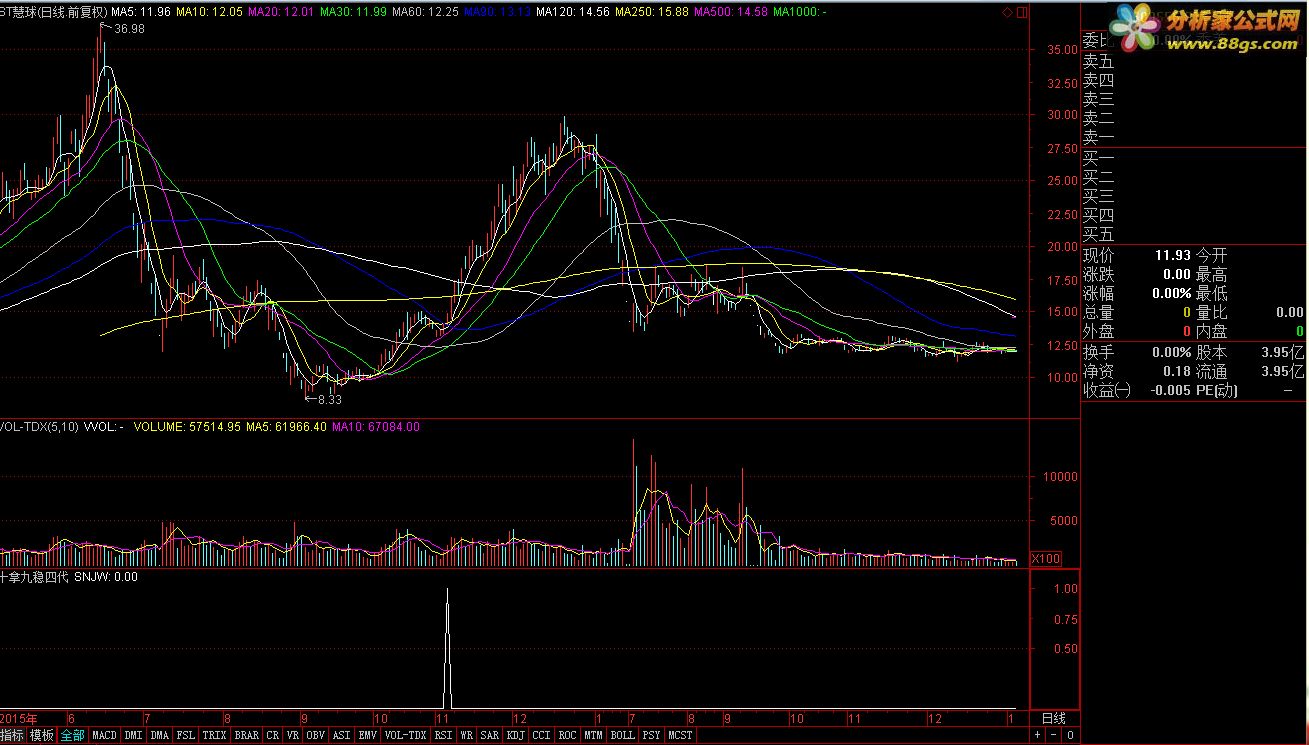Viewport: 1309px width, 745px height.
Task: Select the MCST indicator tab
Action: [681, 735]
